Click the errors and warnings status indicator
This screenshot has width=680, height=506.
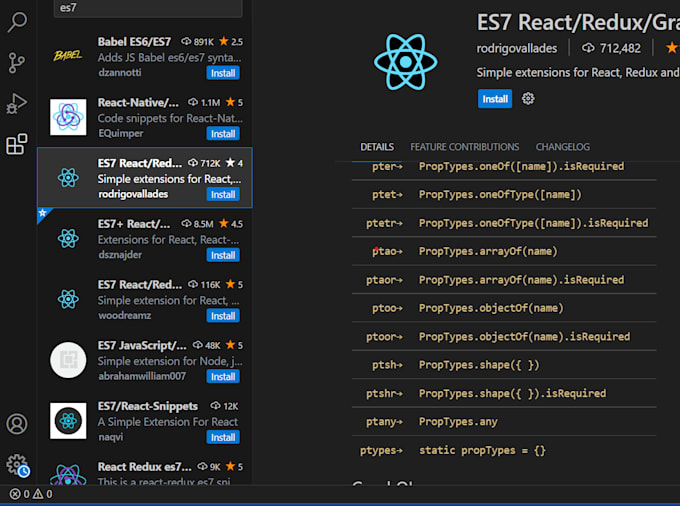click(31, 494)
